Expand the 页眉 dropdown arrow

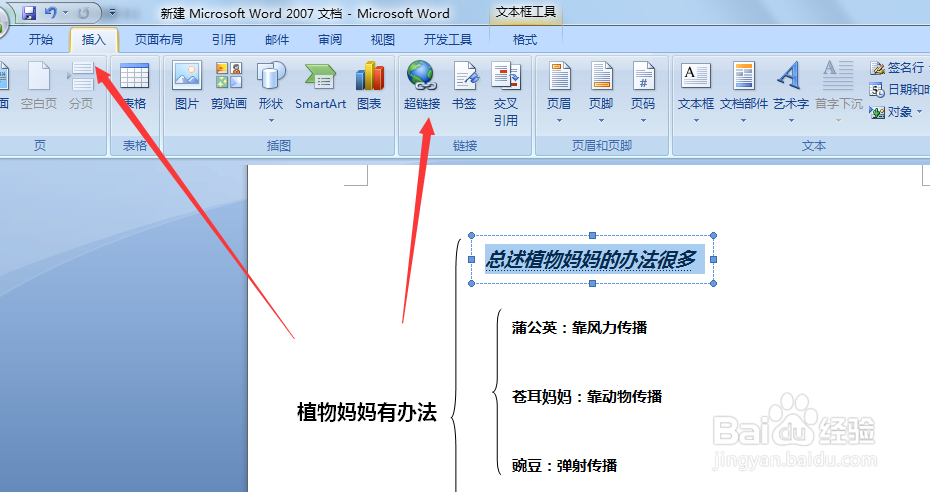[x=559, y=120]
